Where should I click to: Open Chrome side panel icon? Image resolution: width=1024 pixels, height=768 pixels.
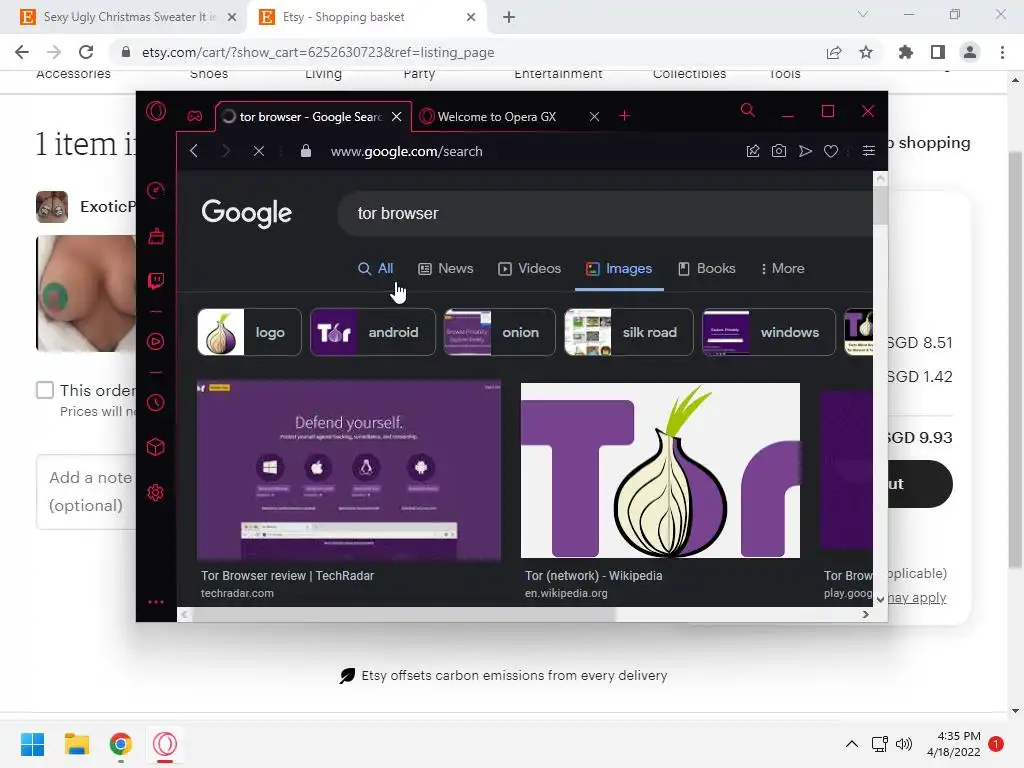click(x=938, y=52)
